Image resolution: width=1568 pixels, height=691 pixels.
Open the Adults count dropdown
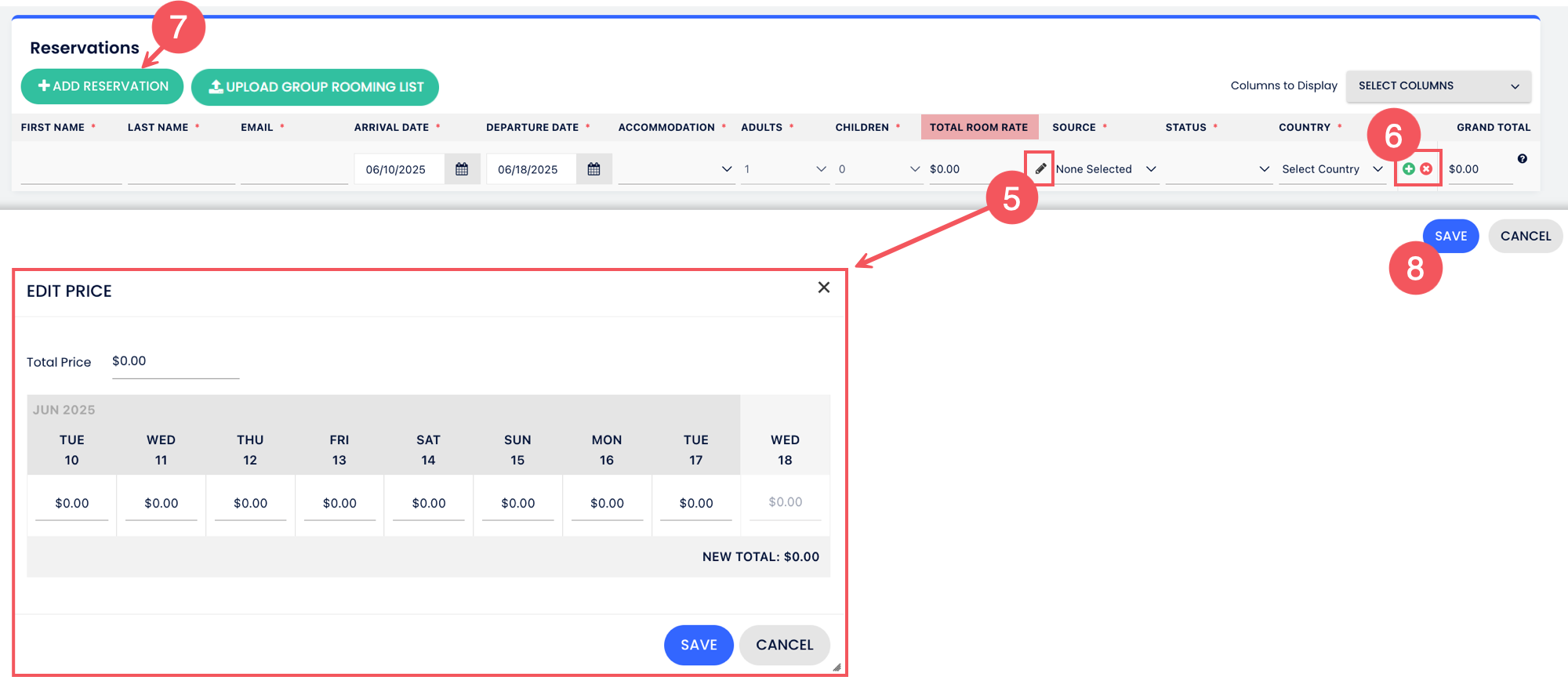784,169
